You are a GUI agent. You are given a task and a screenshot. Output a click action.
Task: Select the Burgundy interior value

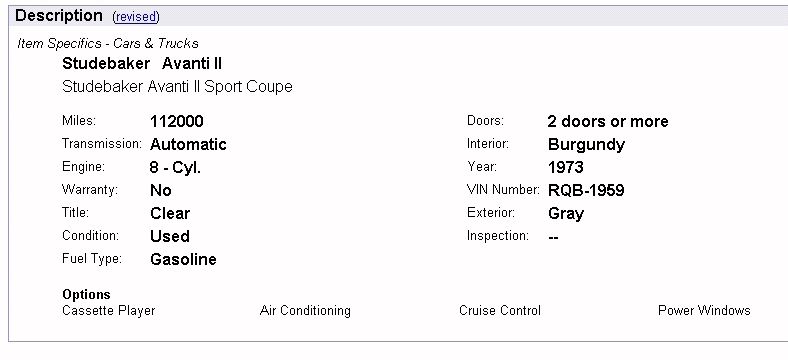(x=586, y=145)
